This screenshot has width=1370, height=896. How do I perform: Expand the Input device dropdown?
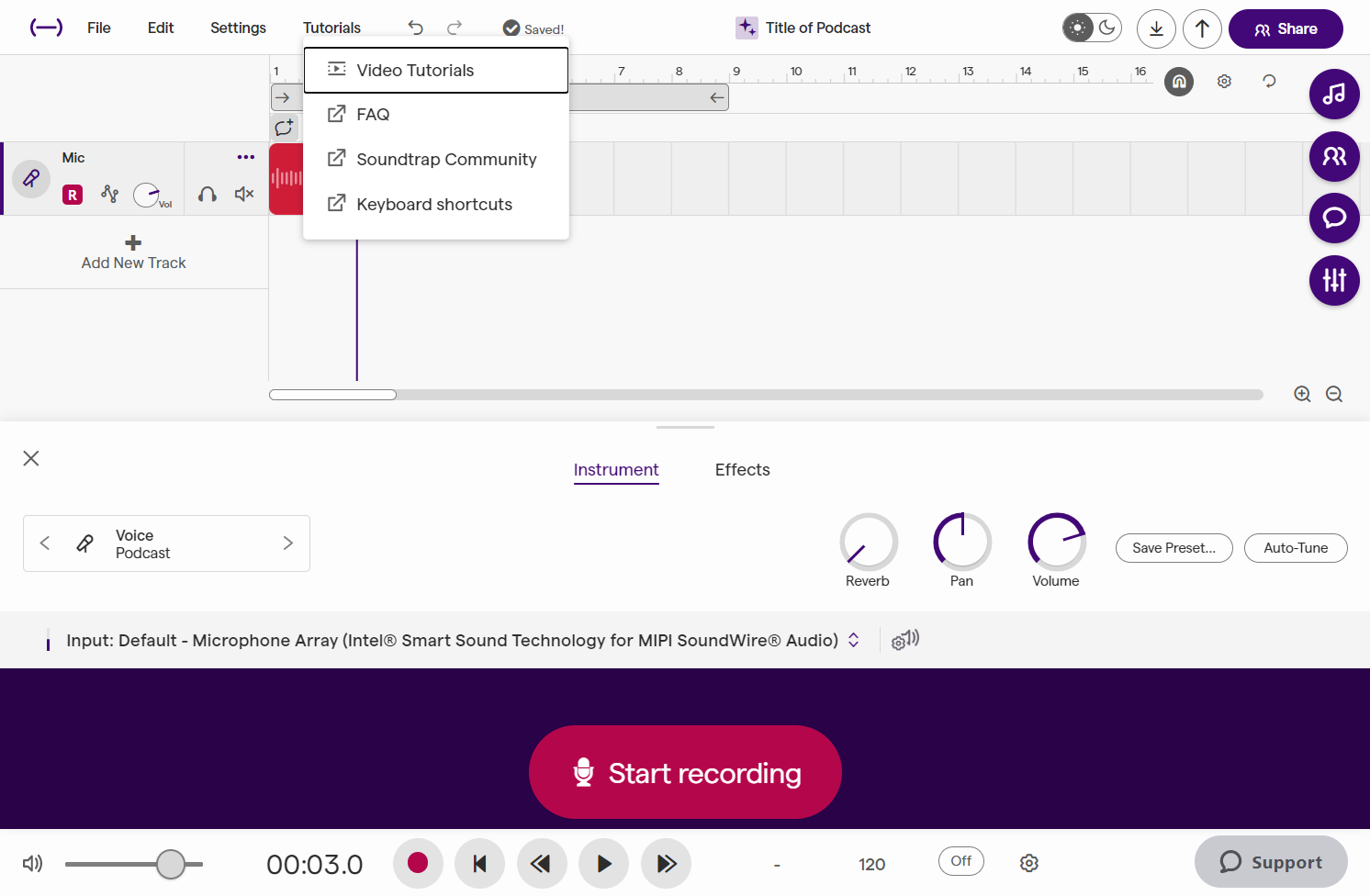854,640
